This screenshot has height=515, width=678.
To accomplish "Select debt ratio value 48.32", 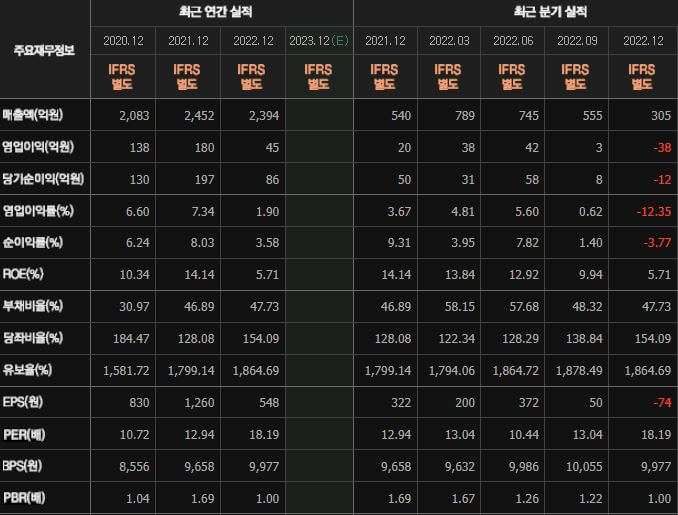I will [587, 307].
